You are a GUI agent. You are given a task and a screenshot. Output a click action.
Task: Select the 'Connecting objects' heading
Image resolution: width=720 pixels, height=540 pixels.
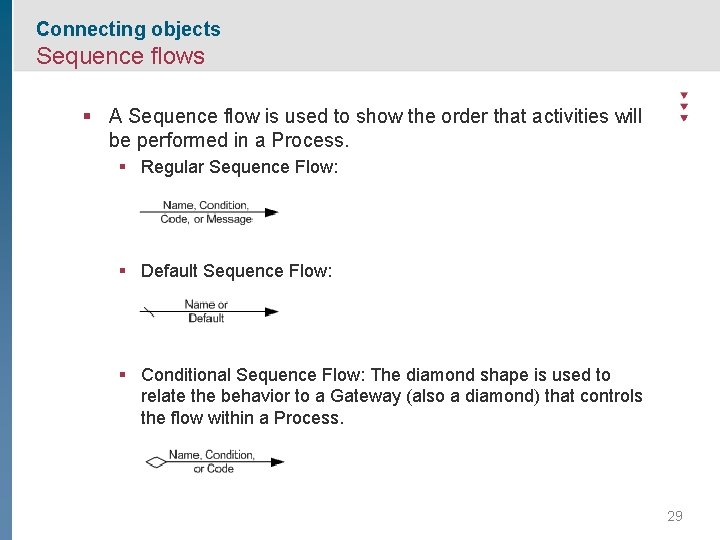pyautogui.click(x=128, y=29)
